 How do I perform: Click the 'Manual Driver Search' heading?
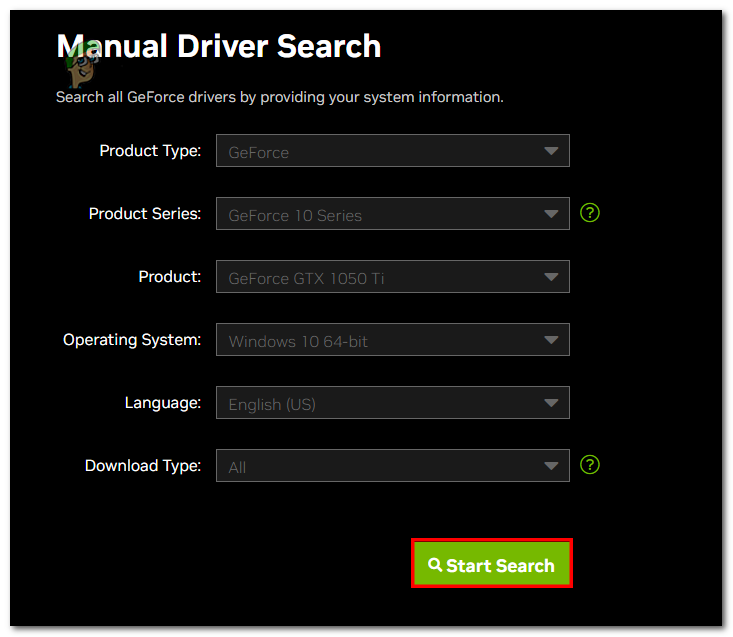tap(219, 46)
